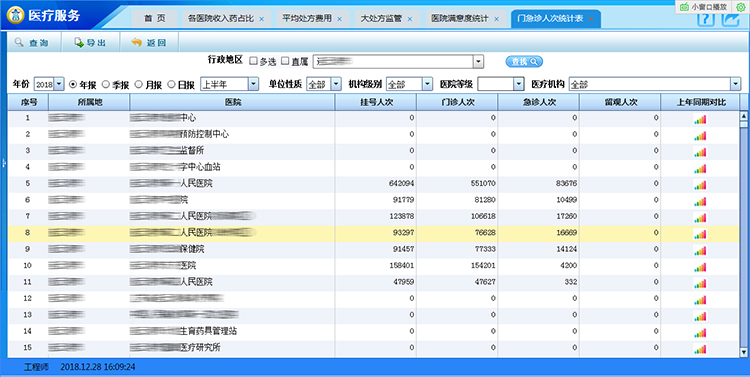Open row 13 year-over-year comparison chart icon
750x377 pixels.
pos(700,316)
